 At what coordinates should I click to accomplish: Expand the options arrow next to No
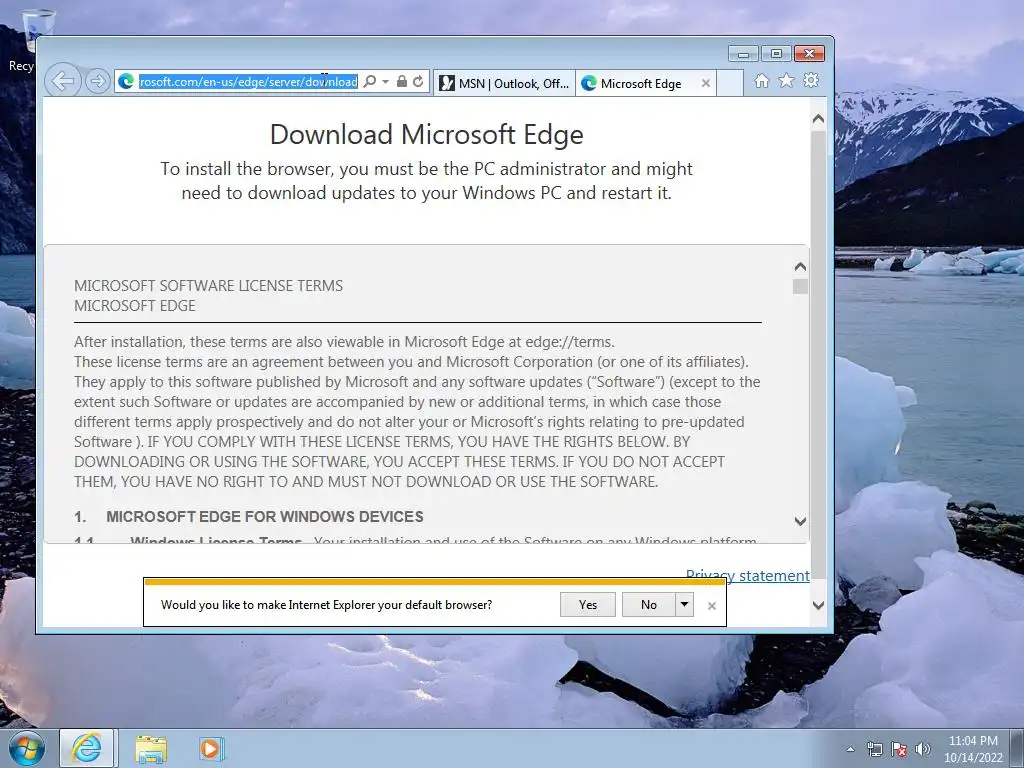click(x=684, y=605)
